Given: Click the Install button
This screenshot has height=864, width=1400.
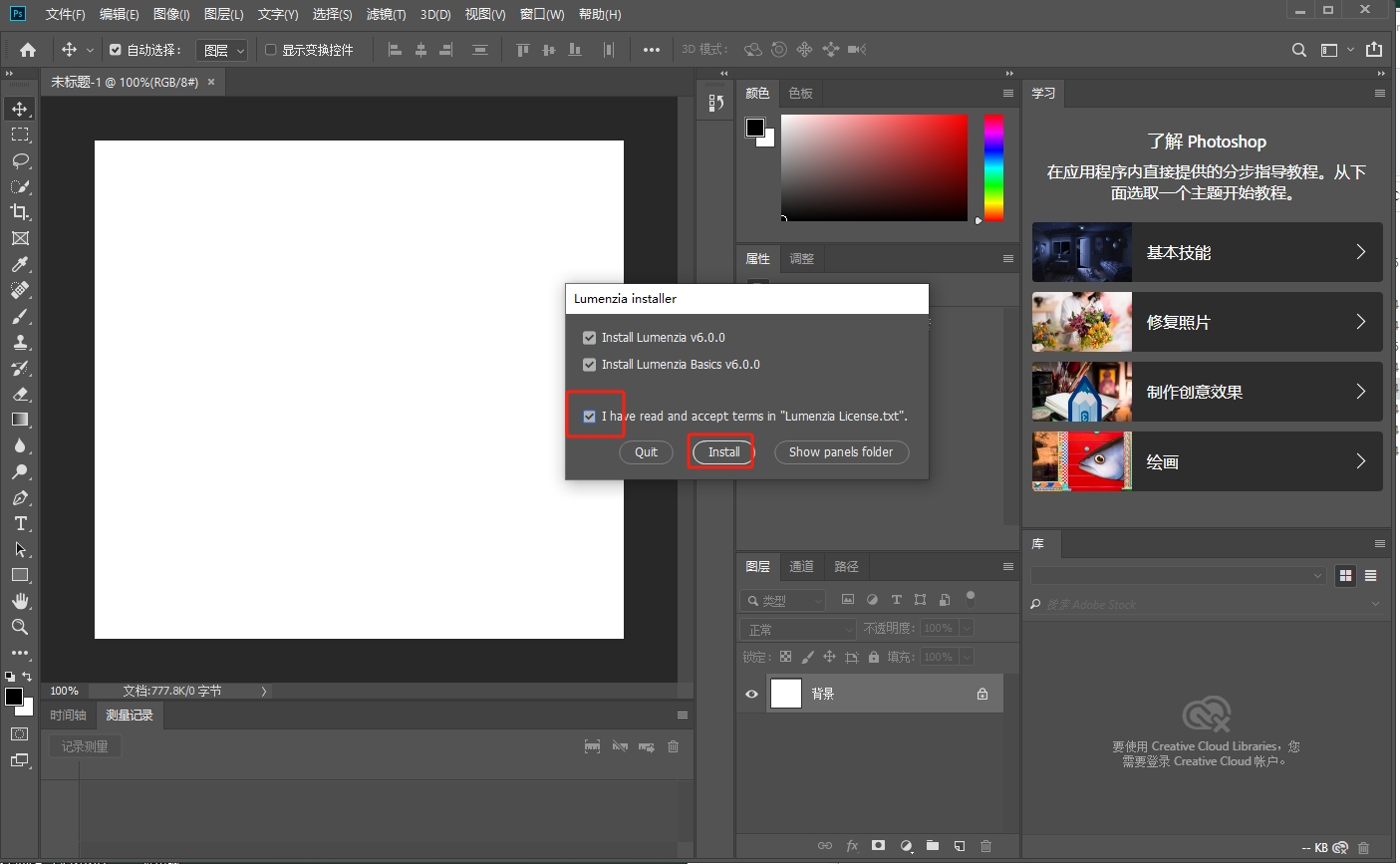Looking at the screenshot, I should pyautogui.click(x=724, y=452).
